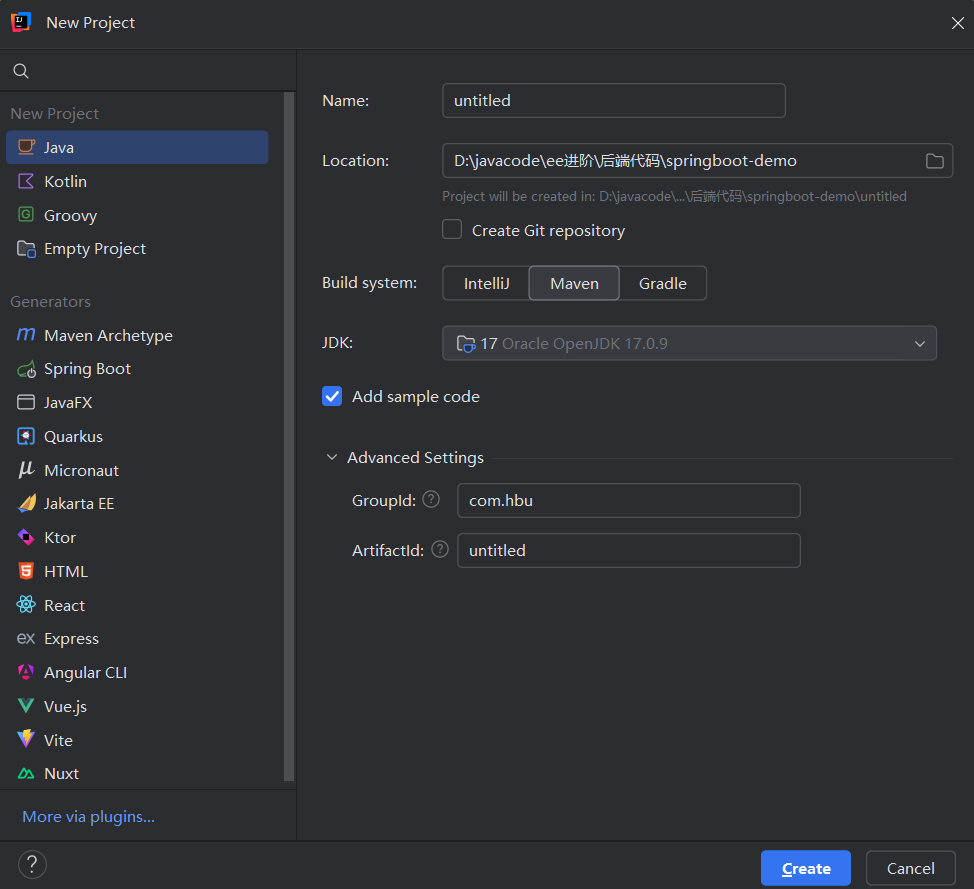This screenshot has height=889, width=974.
Task: Click the JavaFX window icon
Action: click(26, 403)
